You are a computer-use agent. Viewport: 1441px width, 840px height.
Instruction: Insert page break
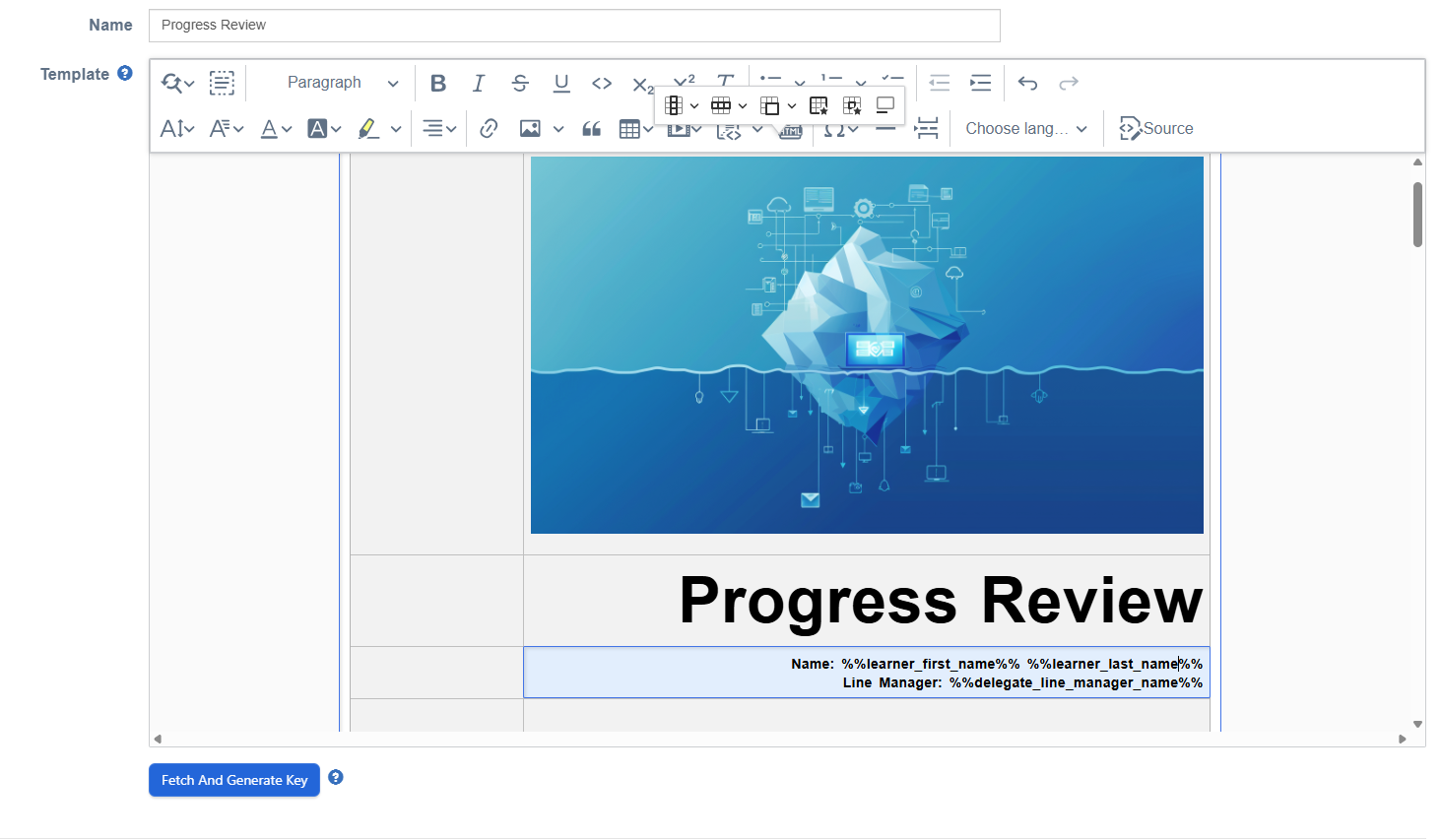pos(927,128)
